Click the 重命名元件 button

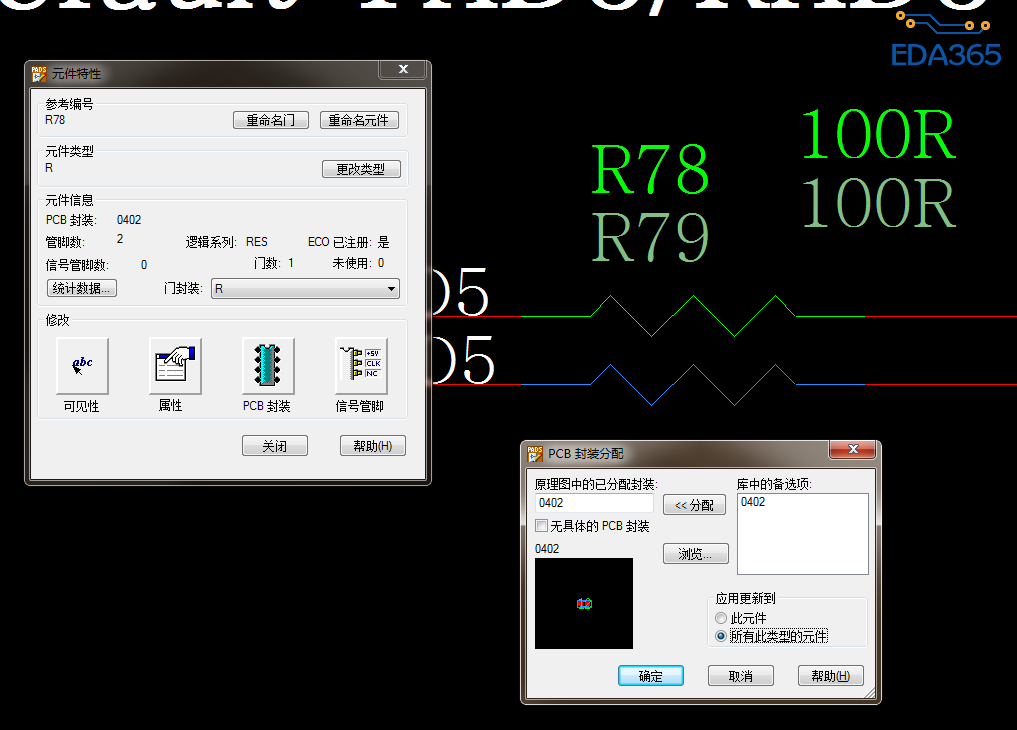tap(359, 120)
